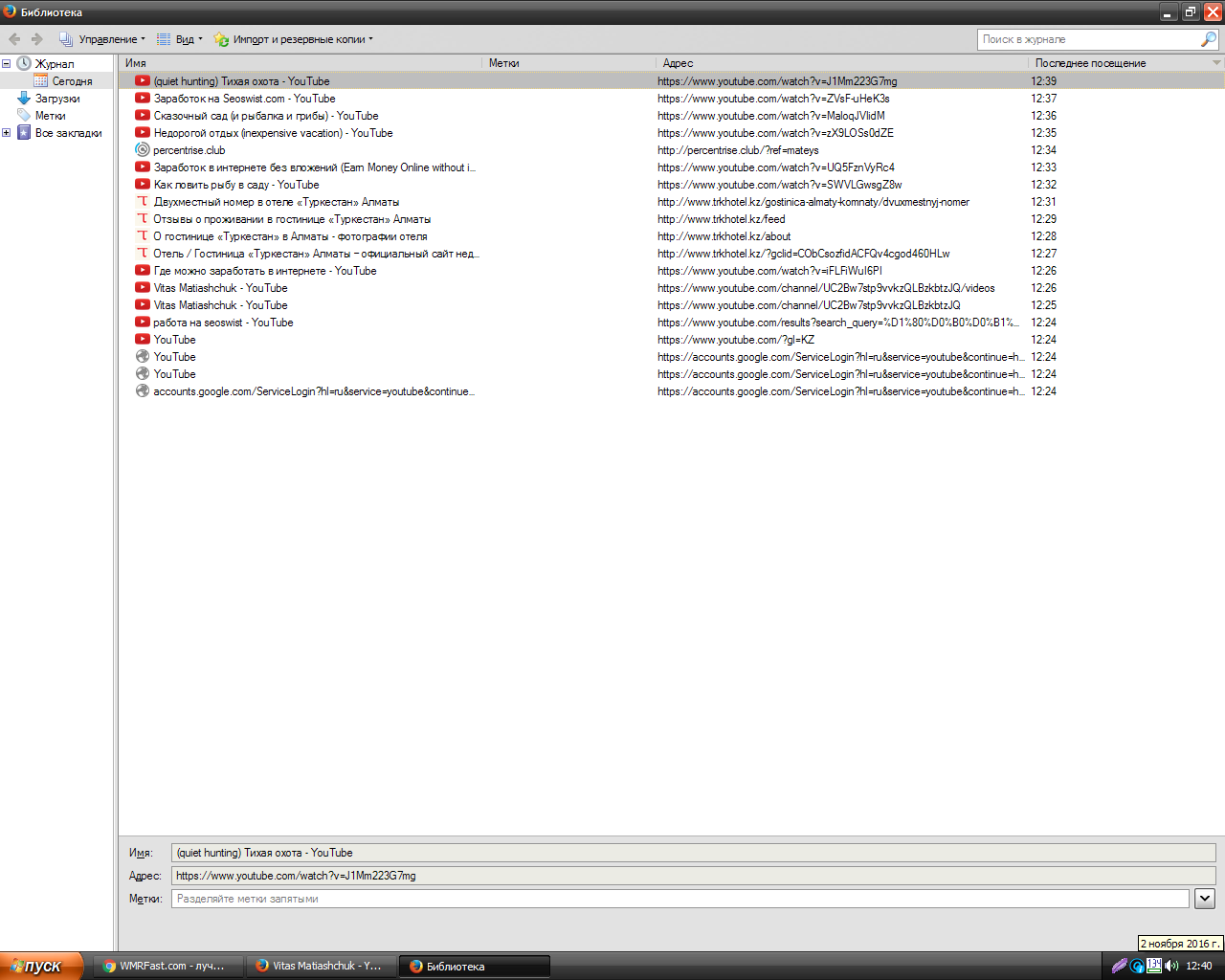Click the volume speaker tray icon
This screenshot has height=980, width=1225.
click(1171, 966)
